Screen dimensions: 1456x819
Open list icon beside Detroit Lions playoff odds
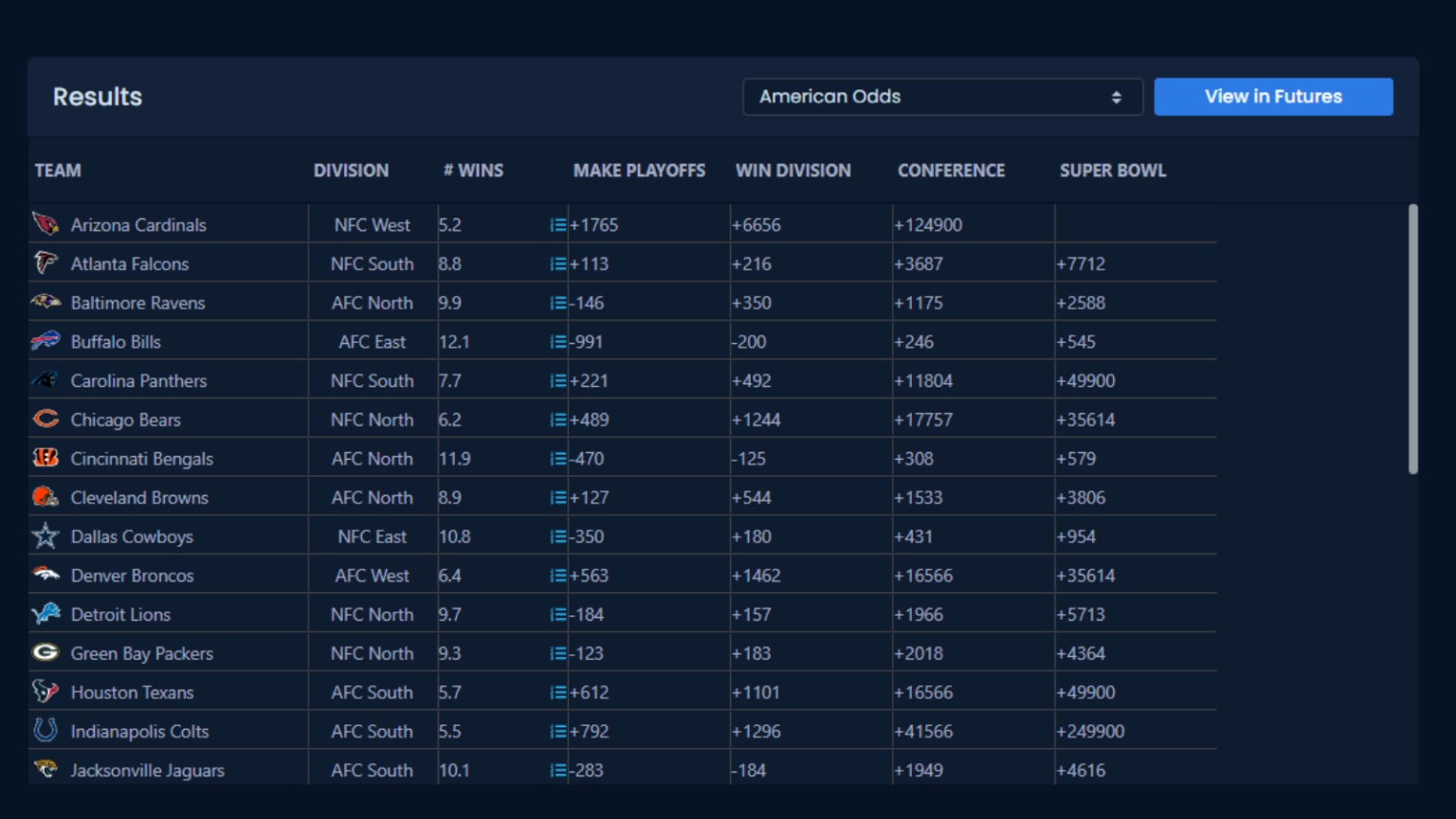pos(558,615)
